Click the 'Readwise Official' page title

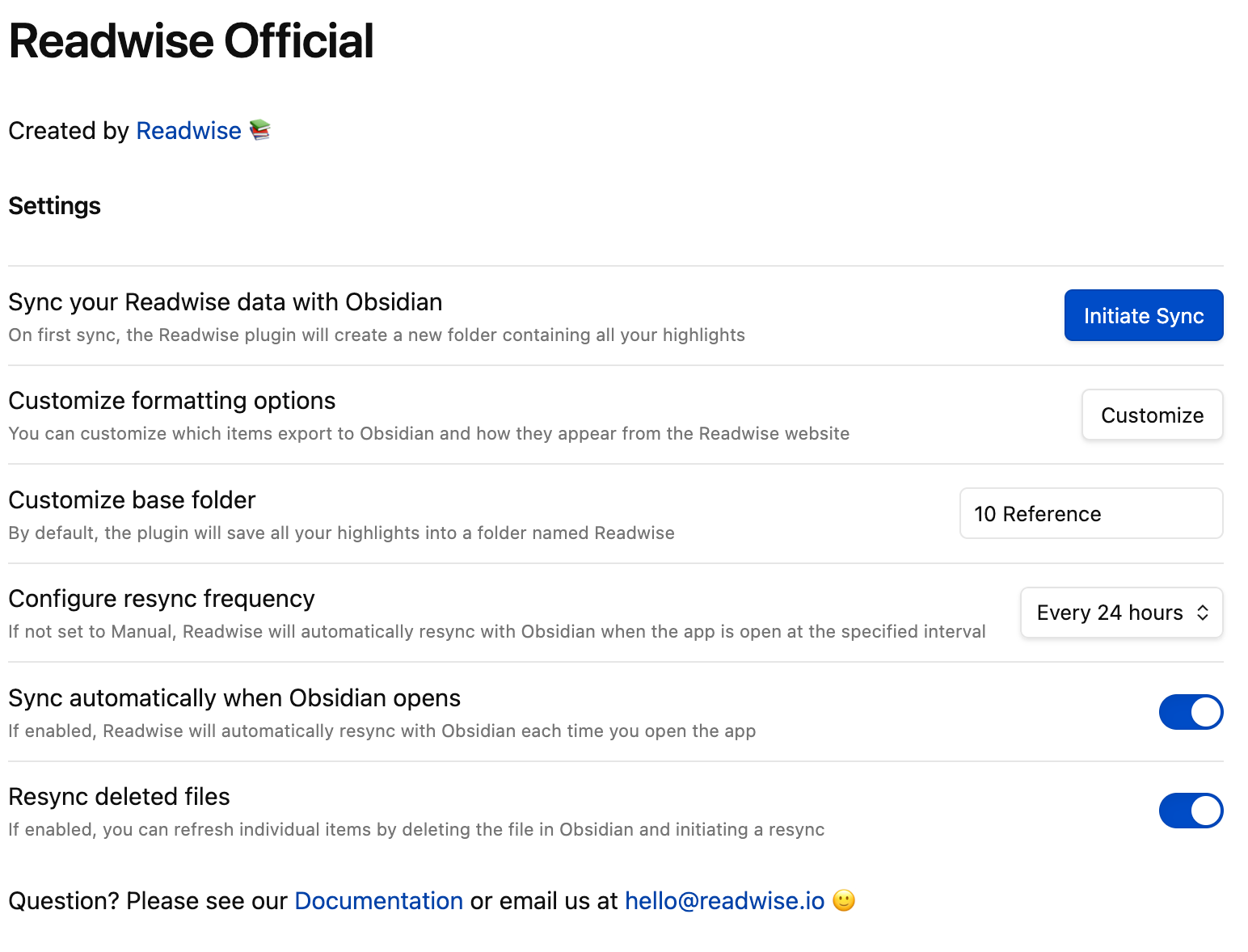191,41
